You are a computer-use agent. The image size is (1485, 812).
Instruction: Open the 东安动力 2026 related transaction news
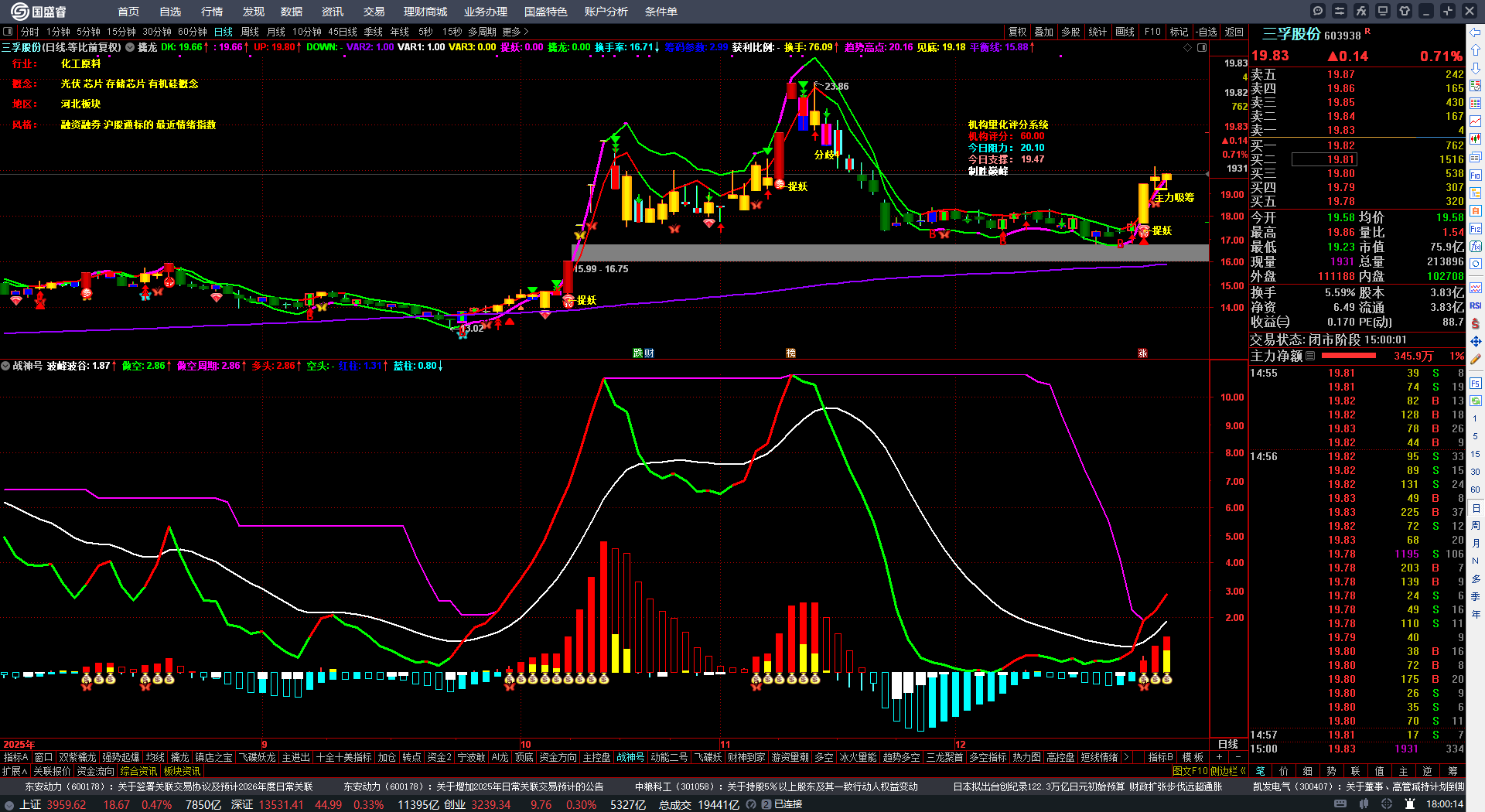point(169,786)
